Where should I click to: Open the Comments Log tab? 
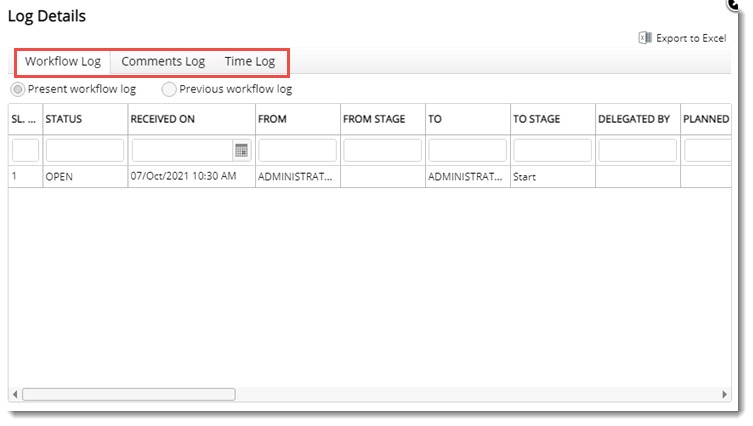click(x=163, y=62)
